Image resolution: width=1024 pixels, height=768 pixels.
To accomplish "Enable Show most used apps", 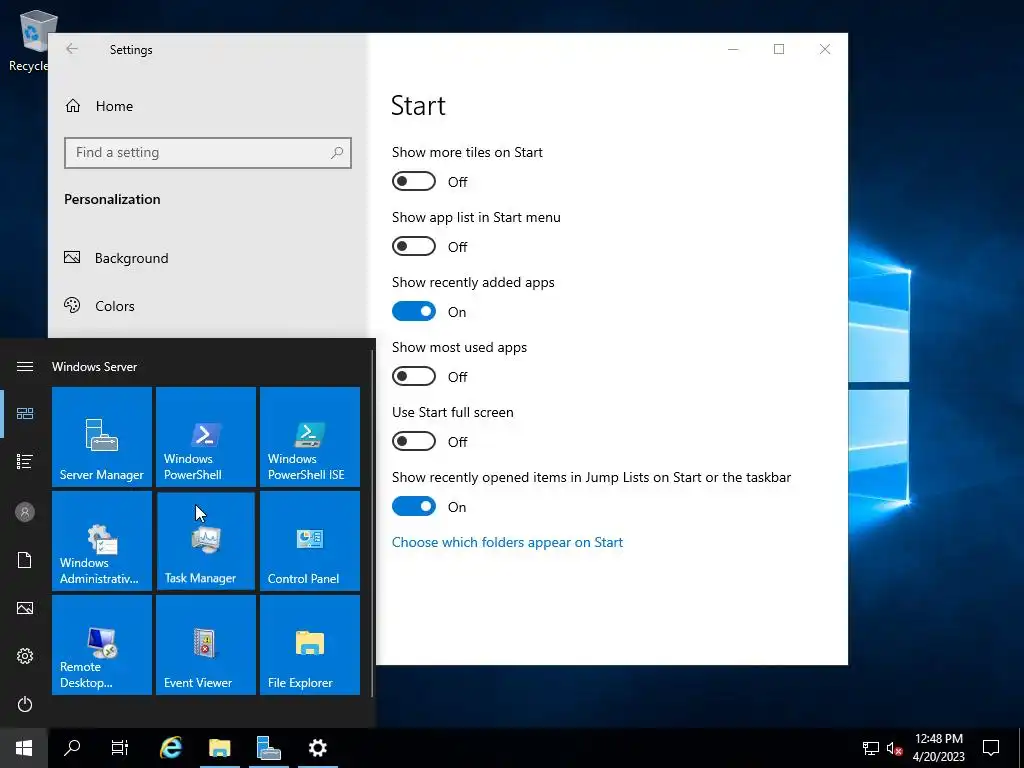I will (x=413, y=376).
